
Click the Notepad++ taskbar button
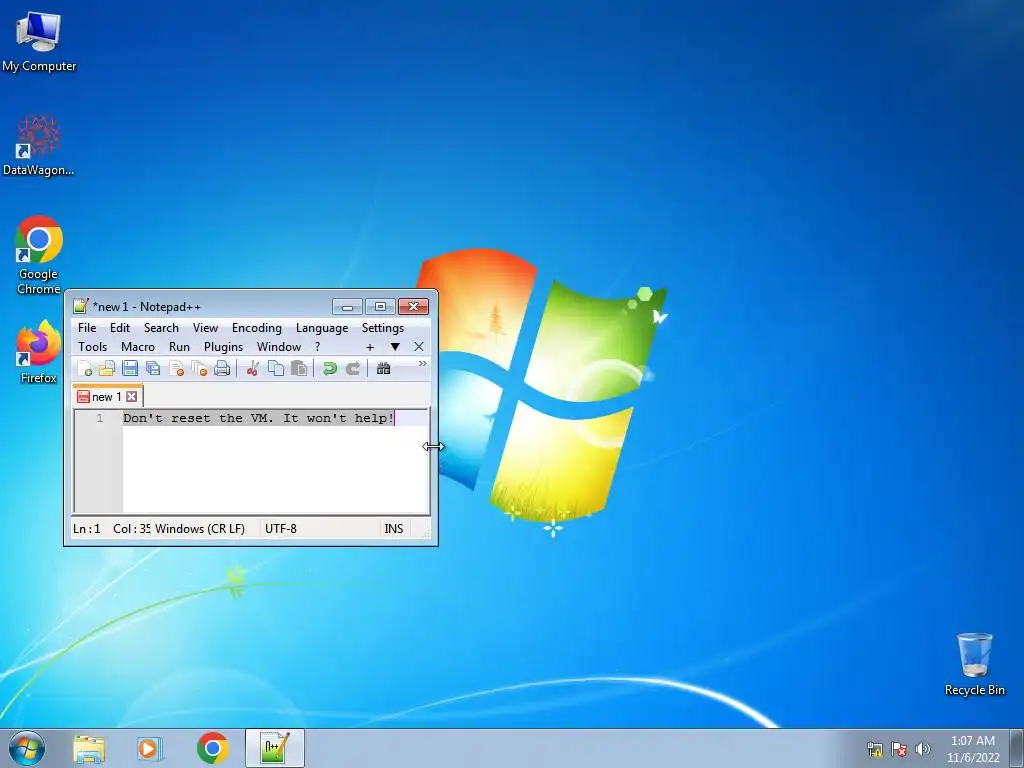[x=275, y=748]
